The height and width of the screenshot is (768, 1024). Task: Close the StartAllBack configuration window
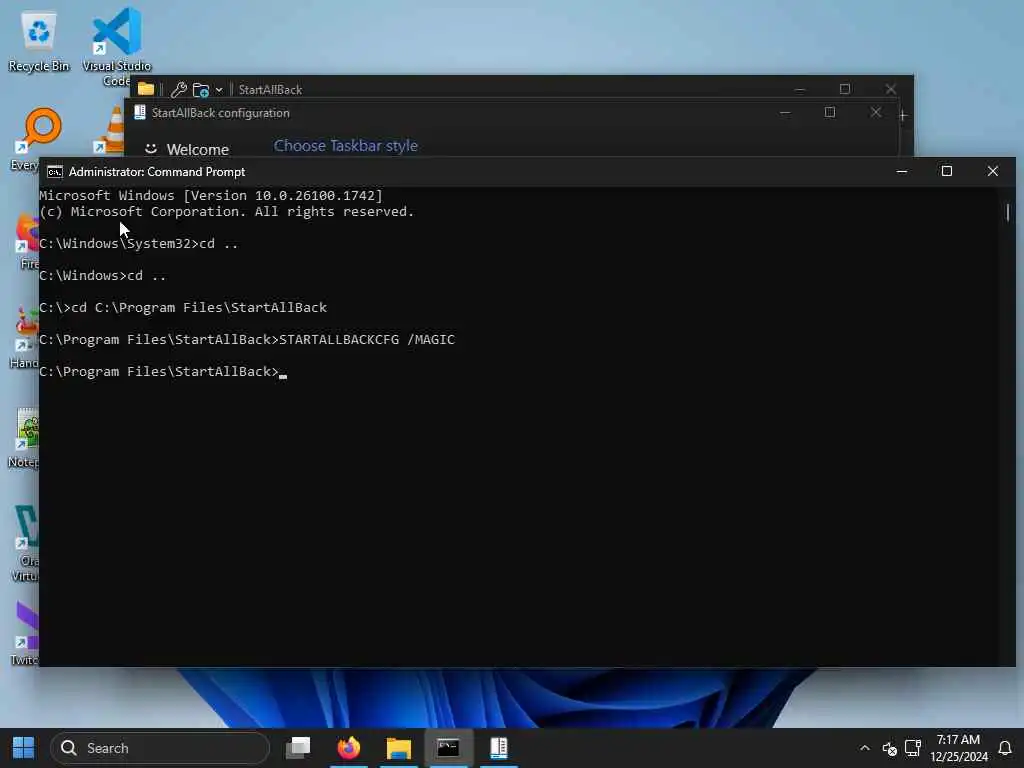pyautogui.click(x=876, y=112)
